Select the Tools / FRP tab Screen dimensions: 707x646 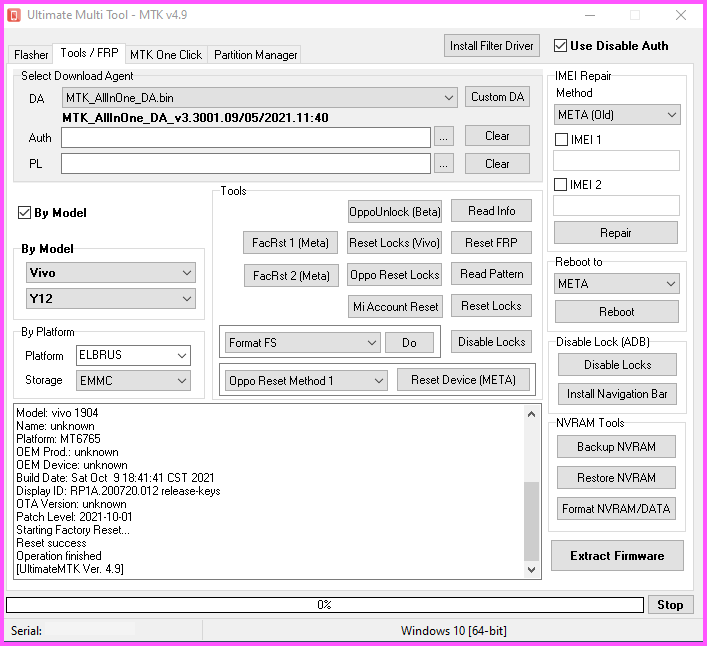coord(89,53)
